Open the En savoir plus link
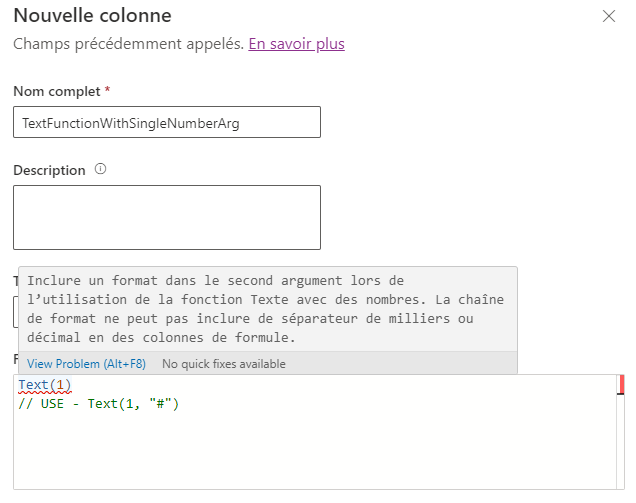 pyautogui.click(x=297, y=44)
